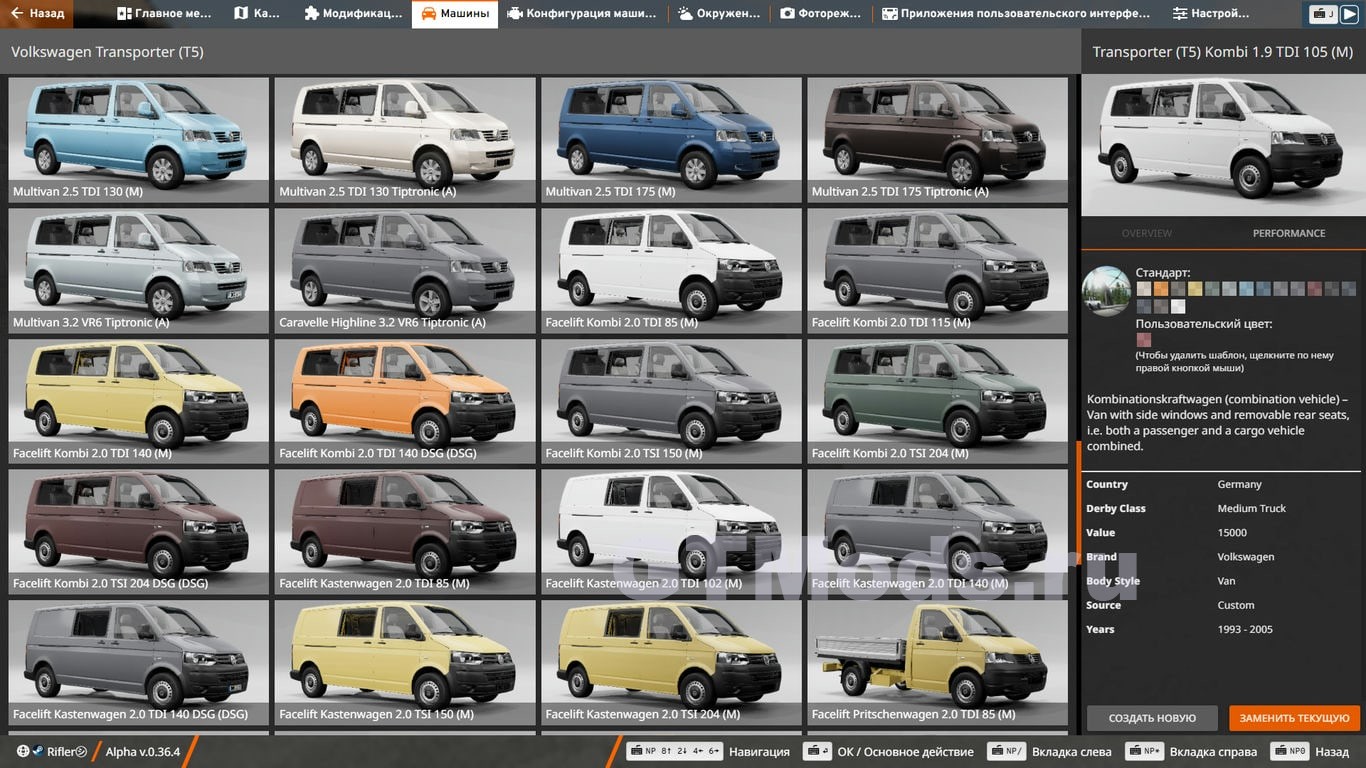The image size is (1366, 768).
Task: Click the СОЗДАТЬ НОВУЮ button
Action: pos(1152,718)
